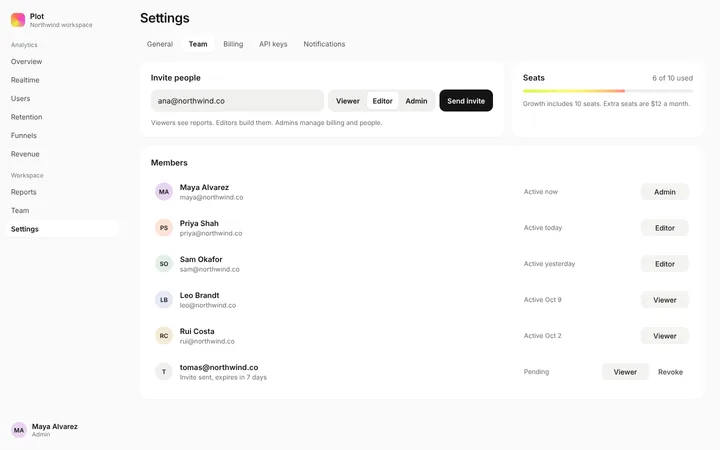Select the Admin role for invite
This screenshot has width=720, height=450.
[x=416, y=101]
